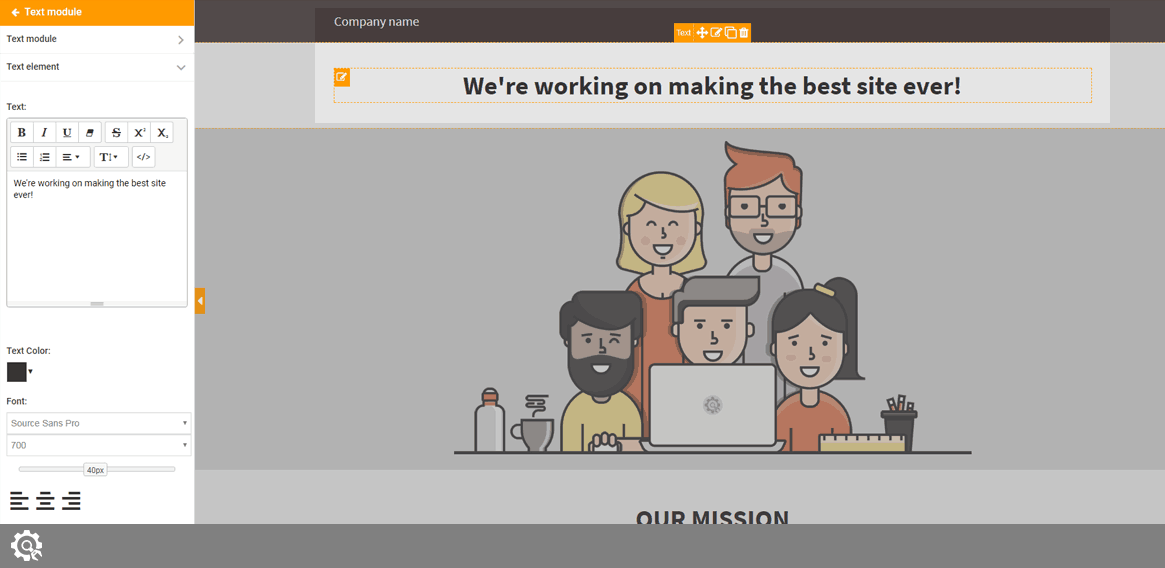Click the eraser clear-formatting icon
1165x568 pixels.
tap(90, 133)
